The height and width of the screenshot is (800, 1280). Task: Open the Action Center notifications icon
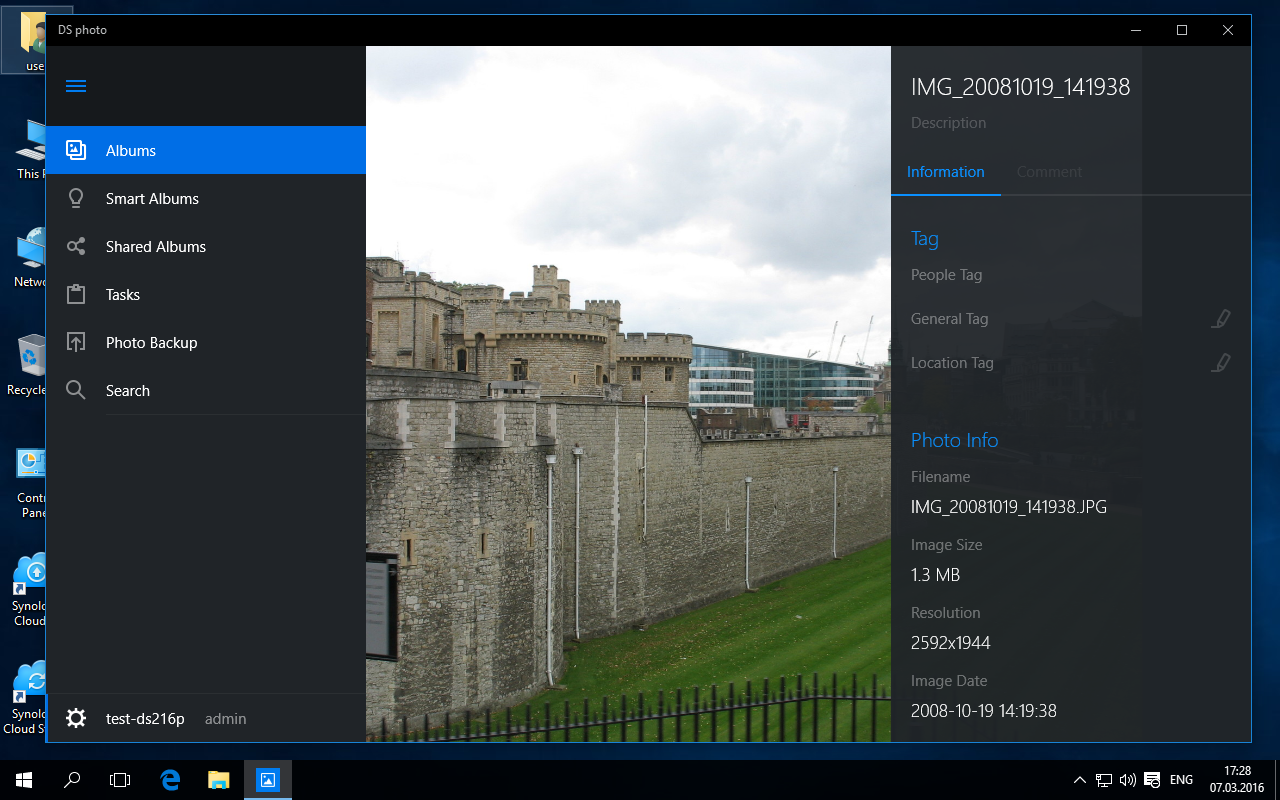click(1152, 780)
